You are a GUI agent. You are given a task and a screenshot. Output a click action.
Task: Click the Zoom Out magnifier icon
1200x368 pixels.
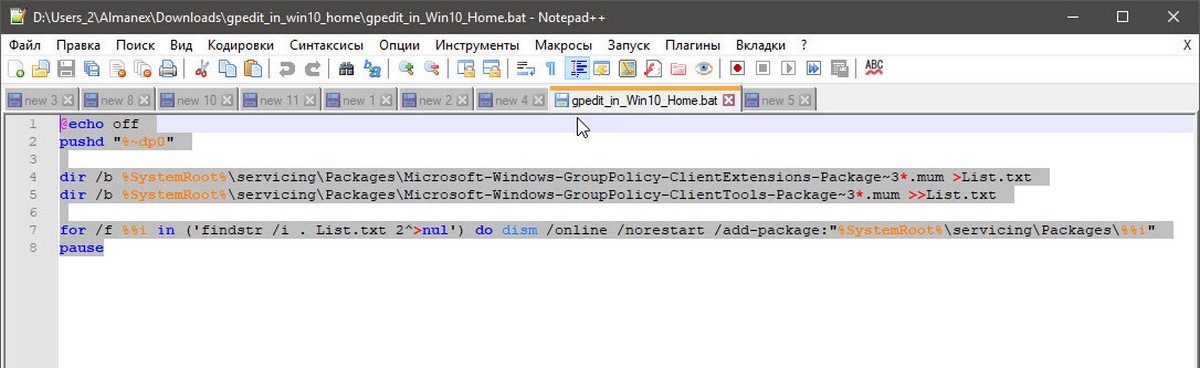[432, 69]
